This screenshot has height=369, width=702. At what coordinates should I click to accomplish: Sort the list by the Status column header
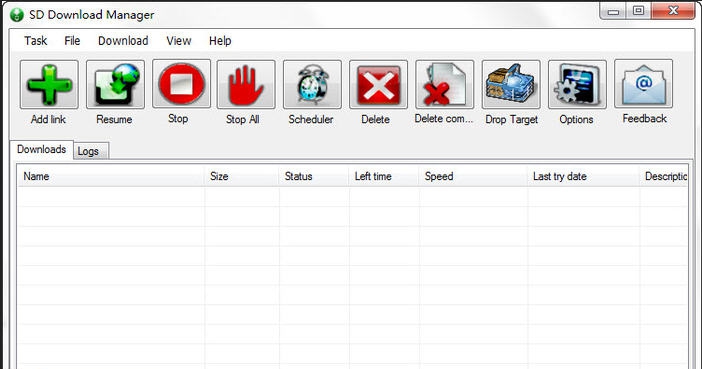tap(314, 176)
